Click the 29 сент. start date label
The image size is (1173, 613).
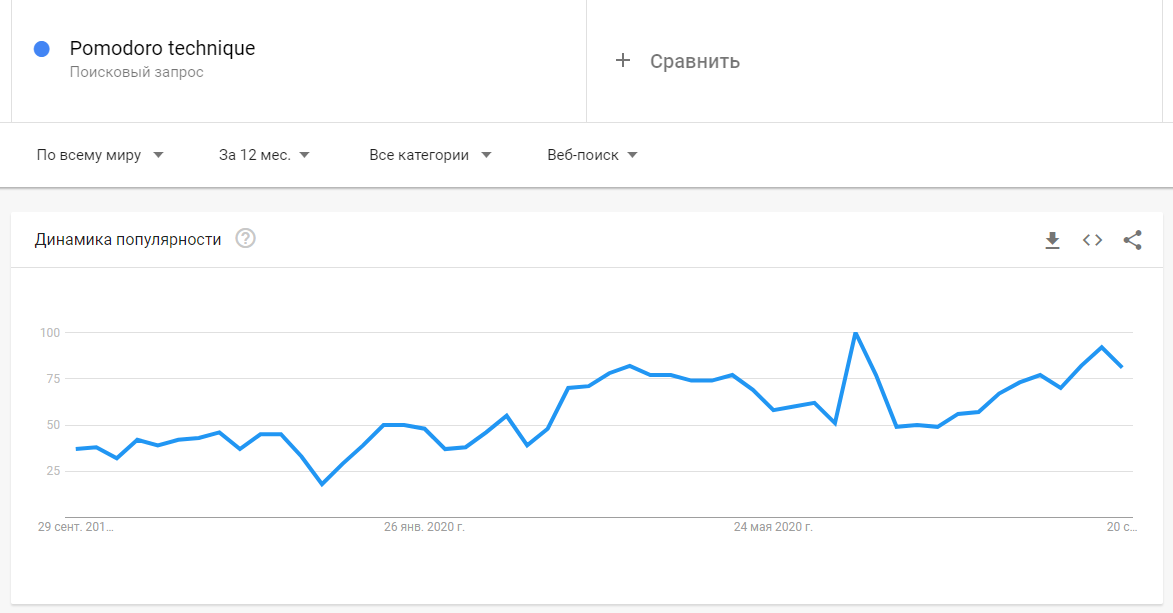click(76, 527)
